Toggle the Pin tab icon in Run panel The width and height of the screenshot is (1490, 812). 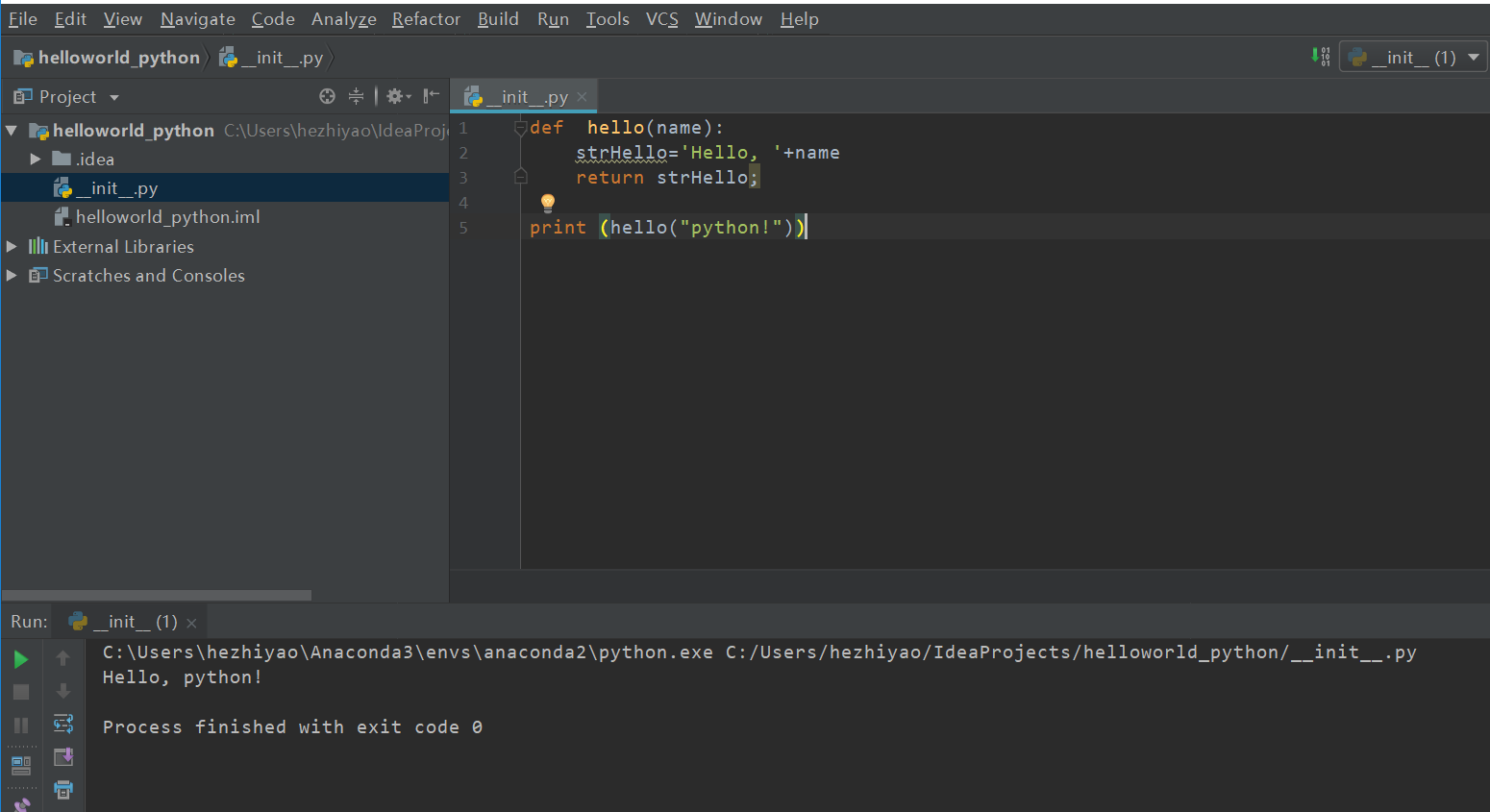[21, 804]
